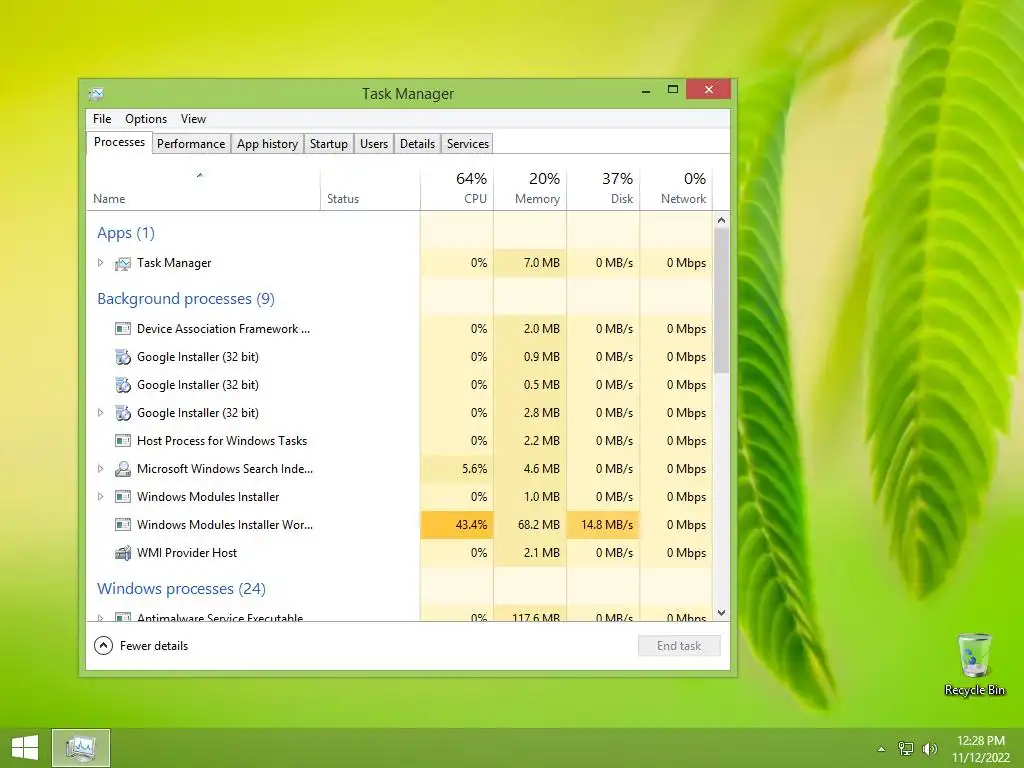Click the 'Windows processes (24)' group heading
Viewport: 1024px width, 768px height.
182,588
